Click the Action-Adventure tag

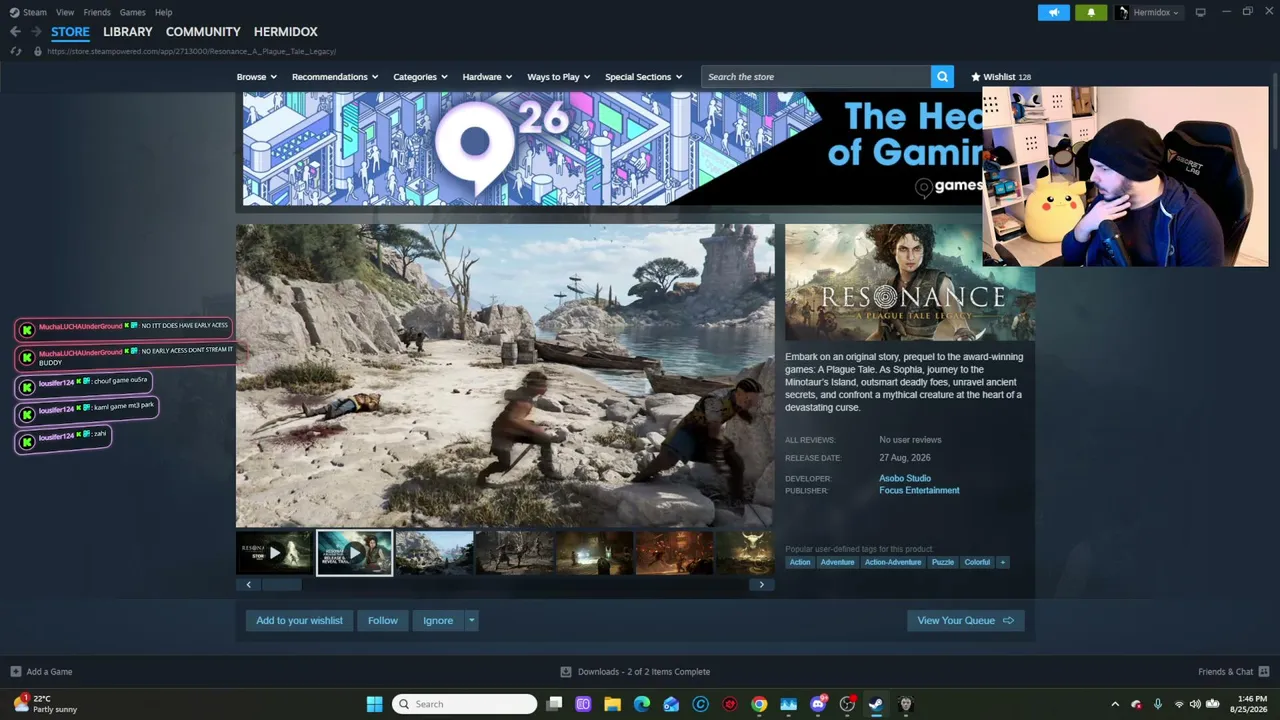893,562
